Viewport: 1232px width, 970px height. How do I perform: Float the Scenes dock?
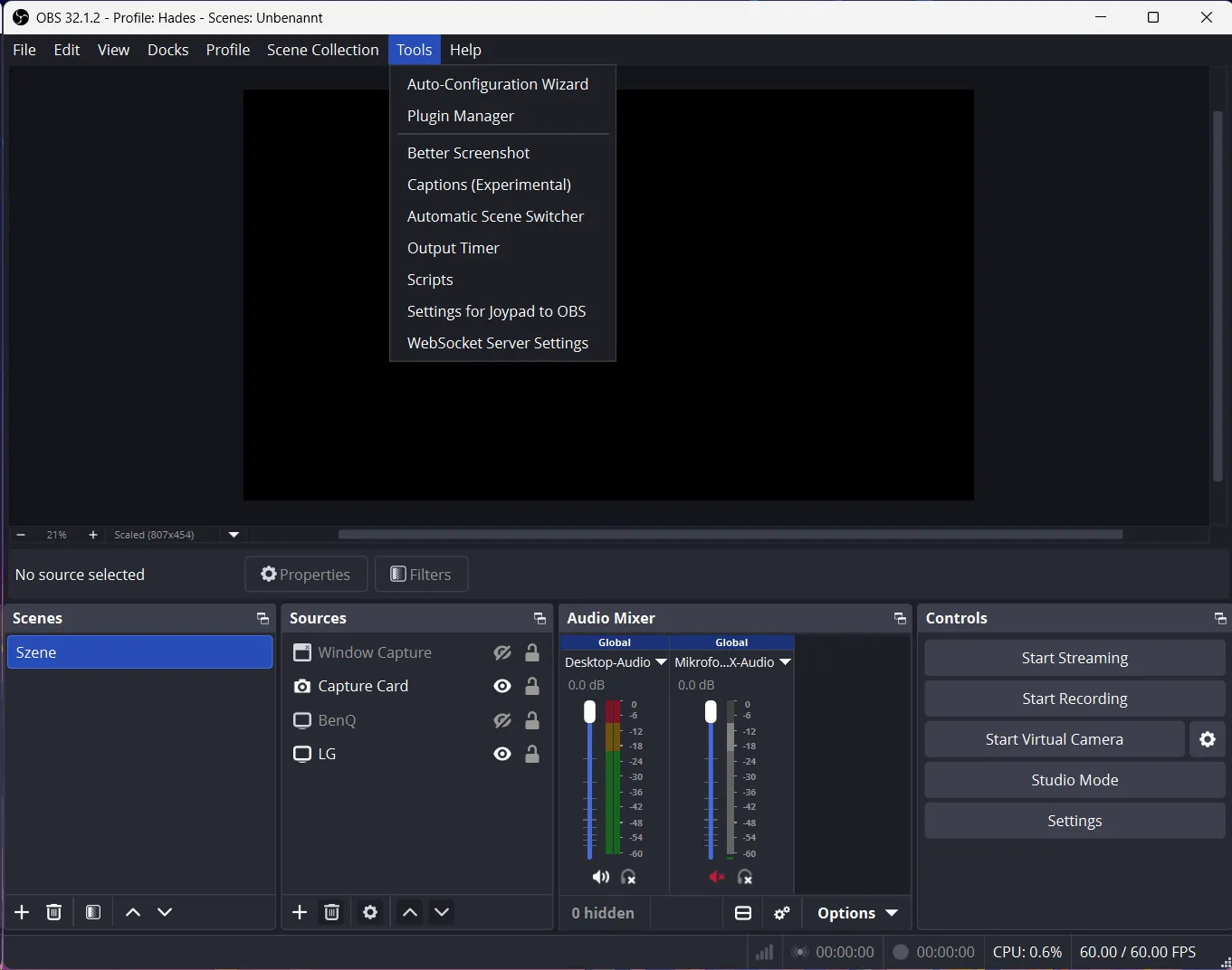(x=263, y=619)
